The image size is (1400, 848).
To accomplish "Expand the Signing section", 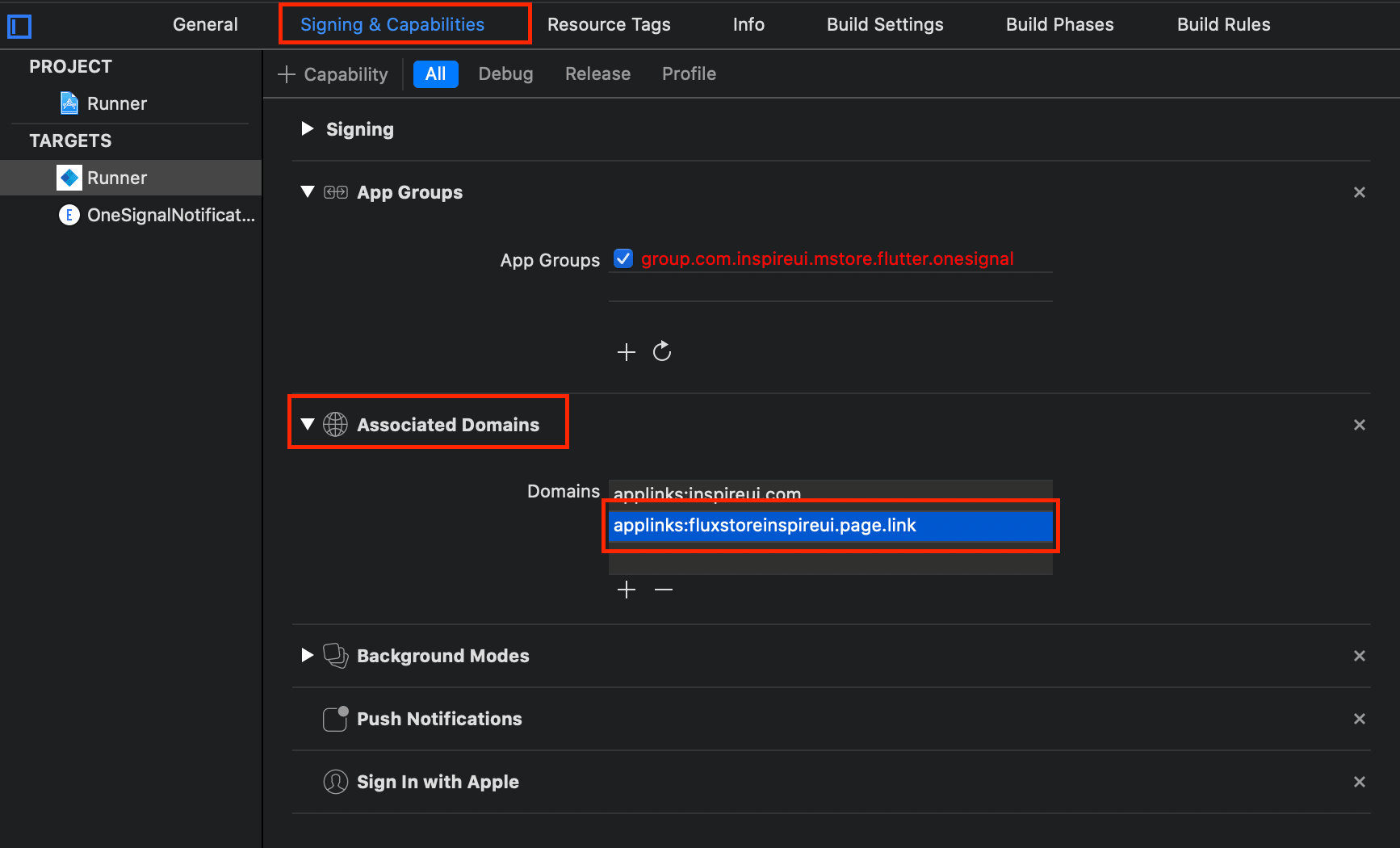I will click(x=307, y=128).
